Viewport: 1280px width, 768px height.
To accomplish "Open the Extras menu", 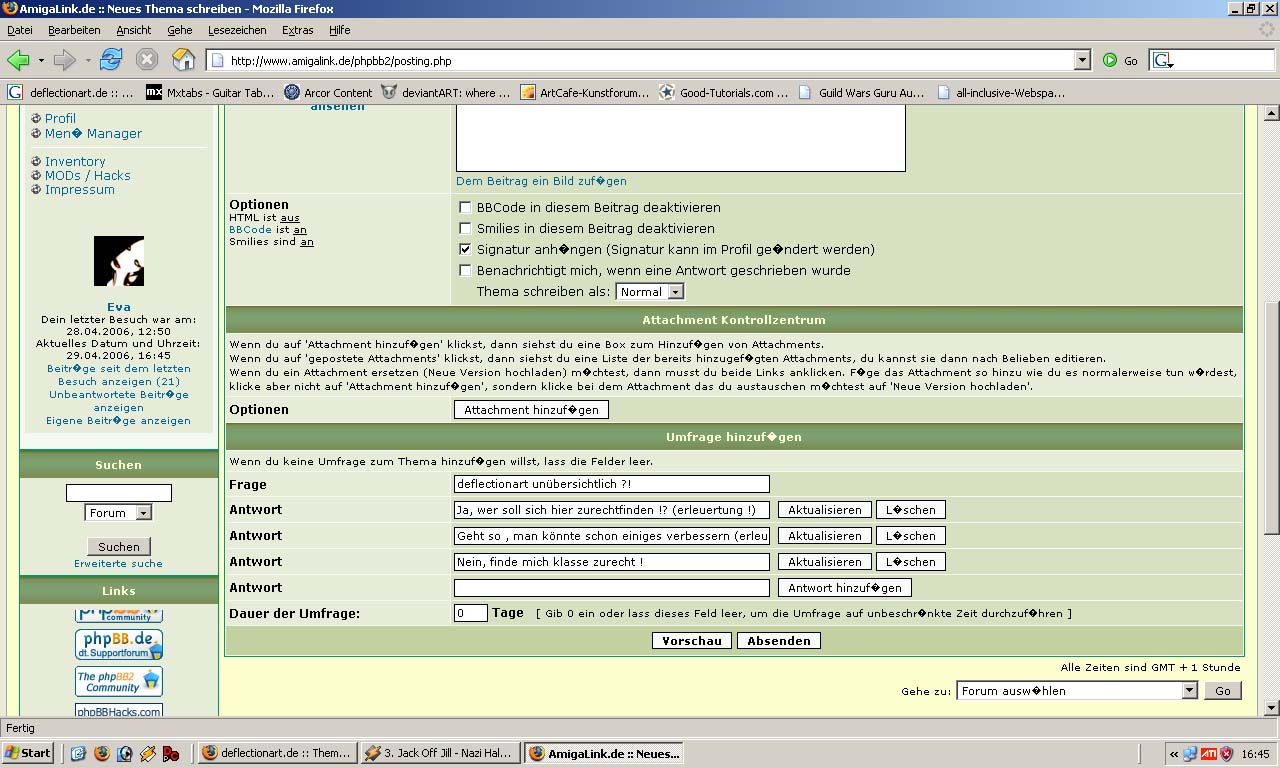I will 297,31.
